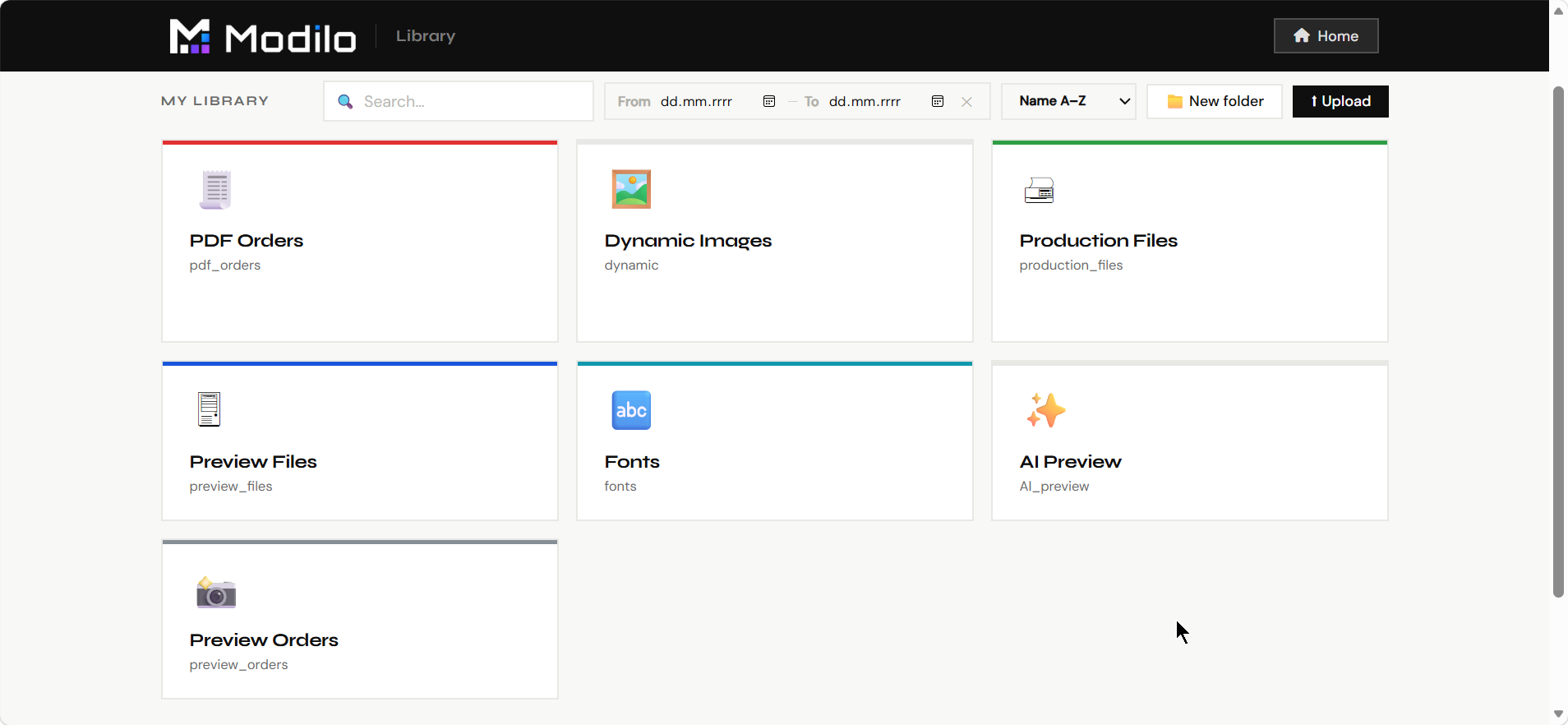This screenshot has height=725, width=1568.
Task: Click the Home button house icon
Action: pos(1302,35)
